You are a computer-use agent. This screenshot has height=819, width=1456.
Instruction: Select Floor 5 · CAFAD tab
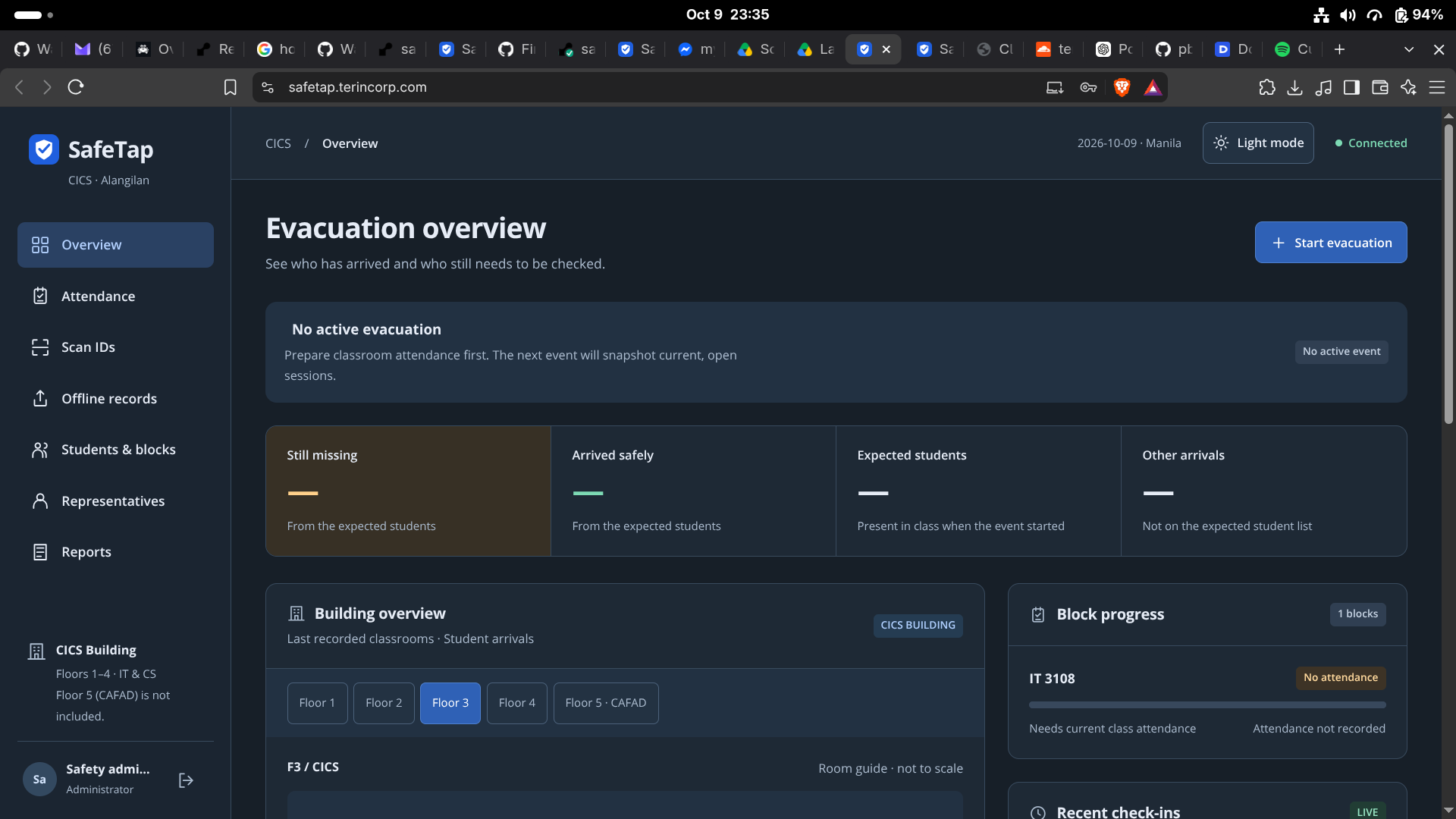tap(606, 703)
